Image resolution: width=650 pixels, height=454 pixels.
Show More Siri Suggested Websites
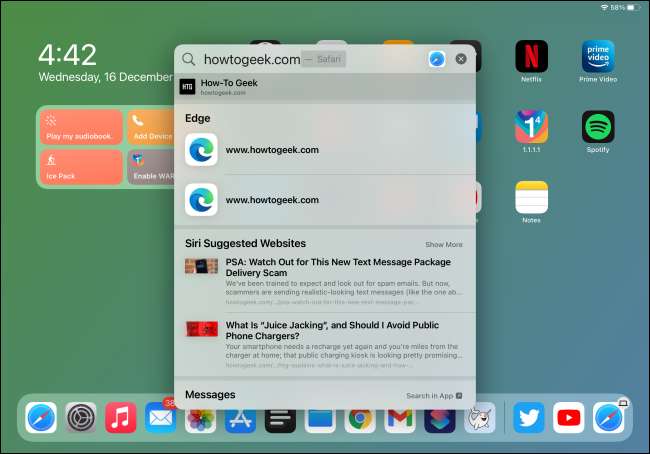click(444, 245)
